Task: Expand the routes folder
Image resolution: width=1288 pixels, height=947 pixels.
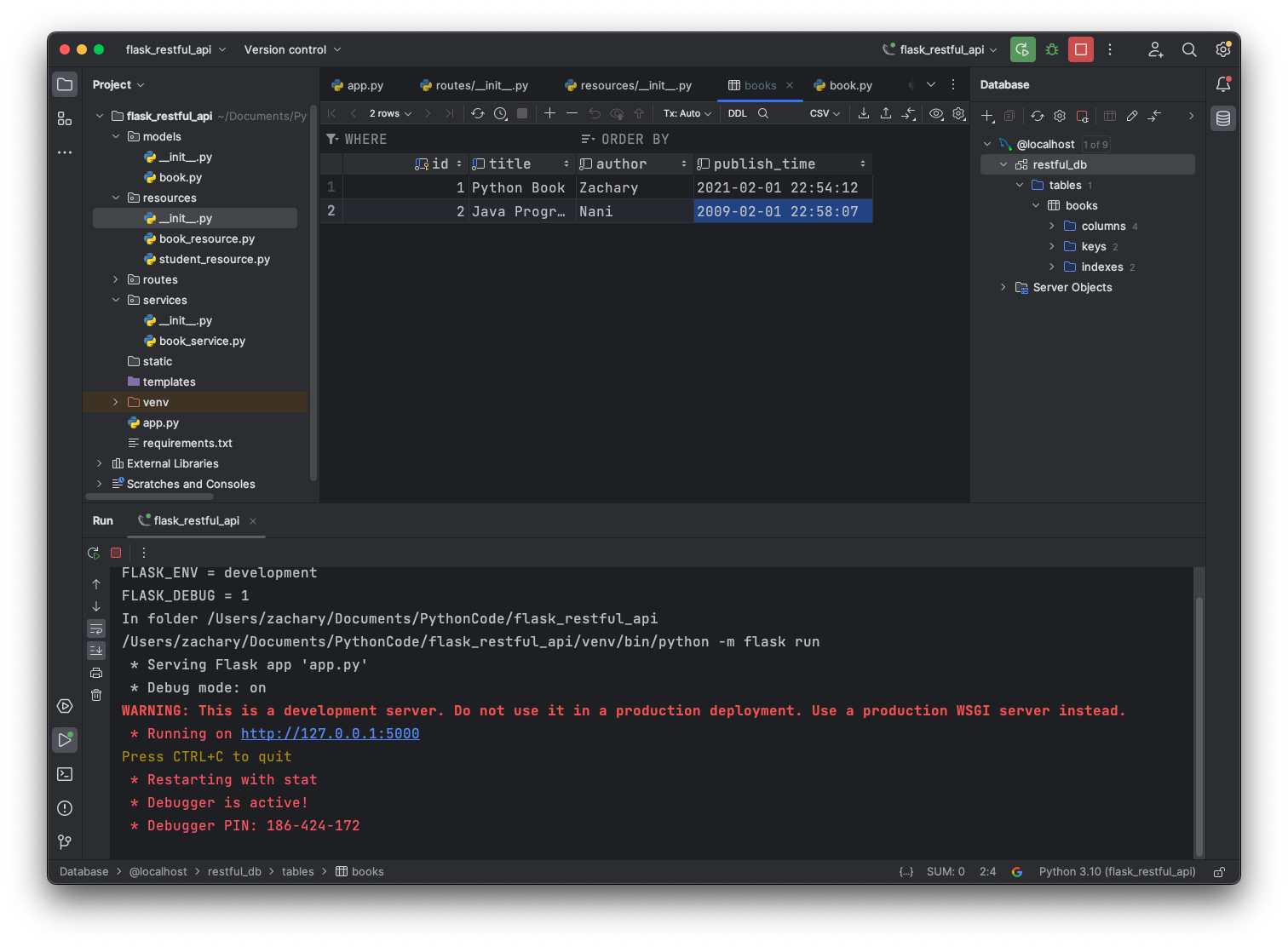Action: coord(116,279)
